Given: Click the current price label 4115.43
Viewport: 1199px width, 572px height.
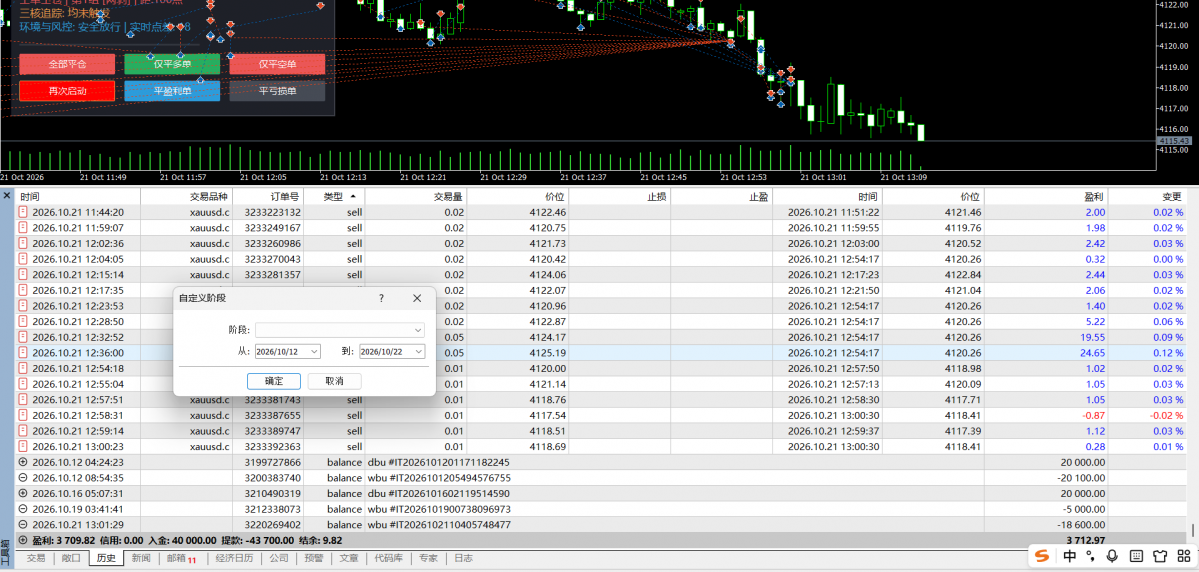Looking at the screenshot, I should click(x=1177, y=141).
